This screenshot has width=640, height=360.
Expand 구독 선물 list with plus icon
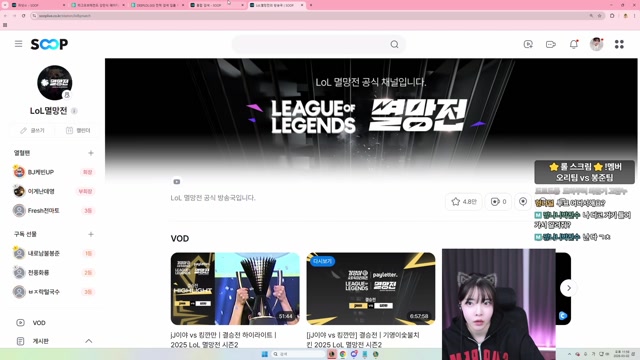pos(91,234)
